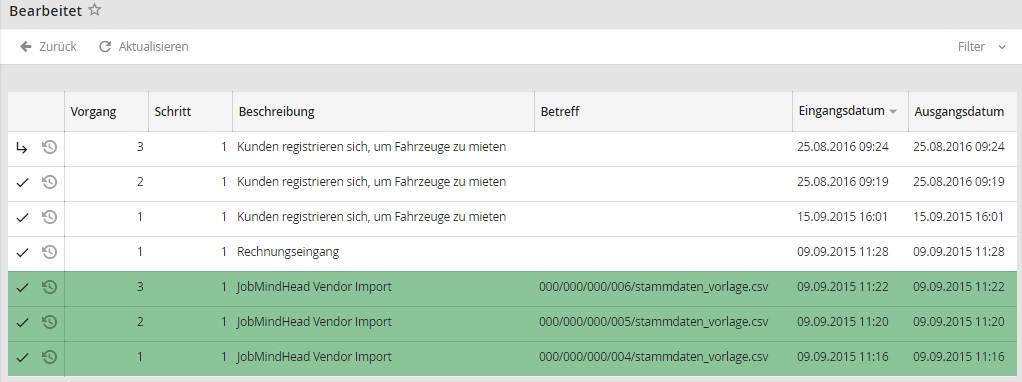Toggle Eingangsdatum sort direction arrow

click(x=894, y=112)
